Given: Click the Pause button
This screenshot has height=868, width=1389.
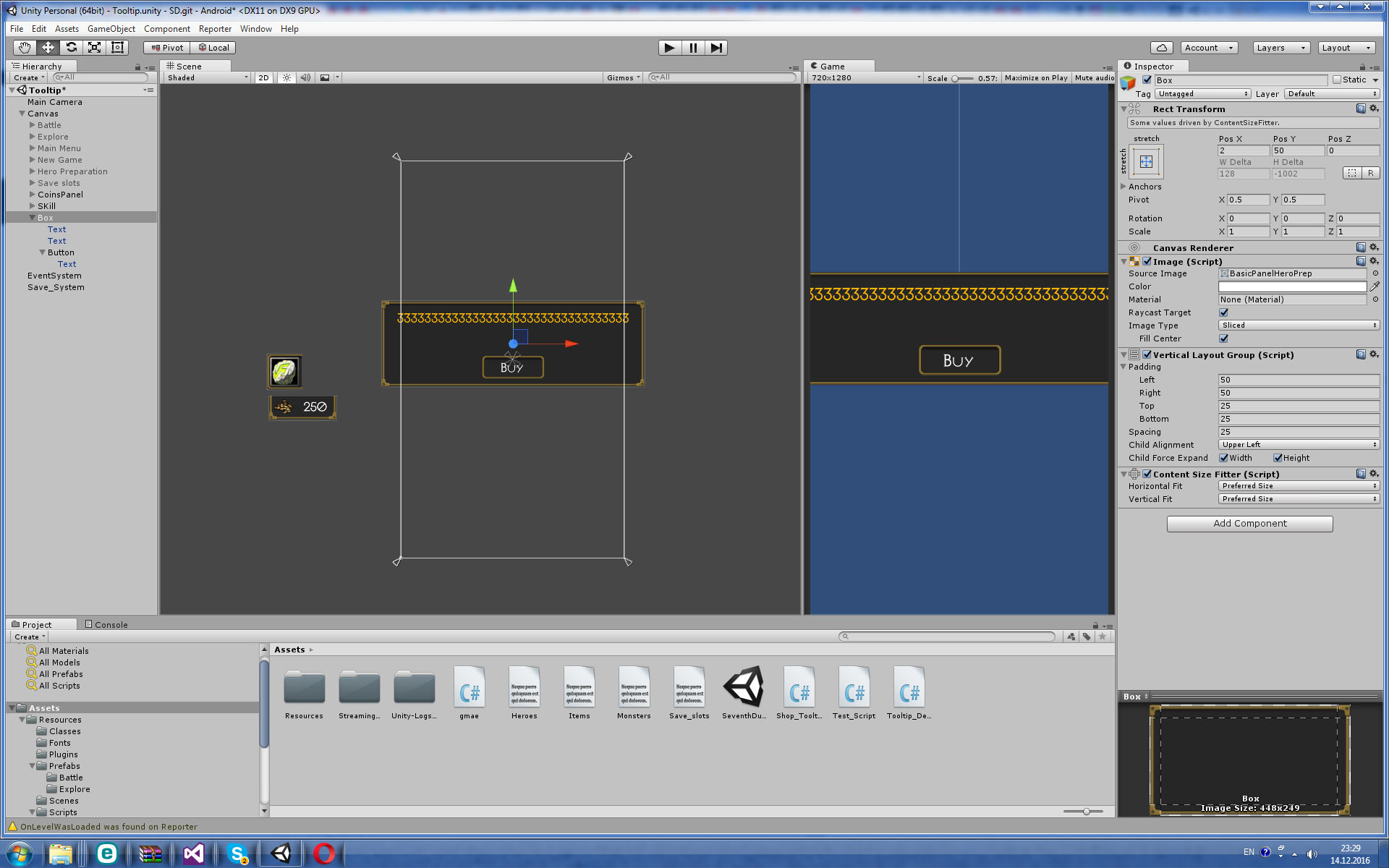Looking at the screenshot, I should tap(693, 48).
